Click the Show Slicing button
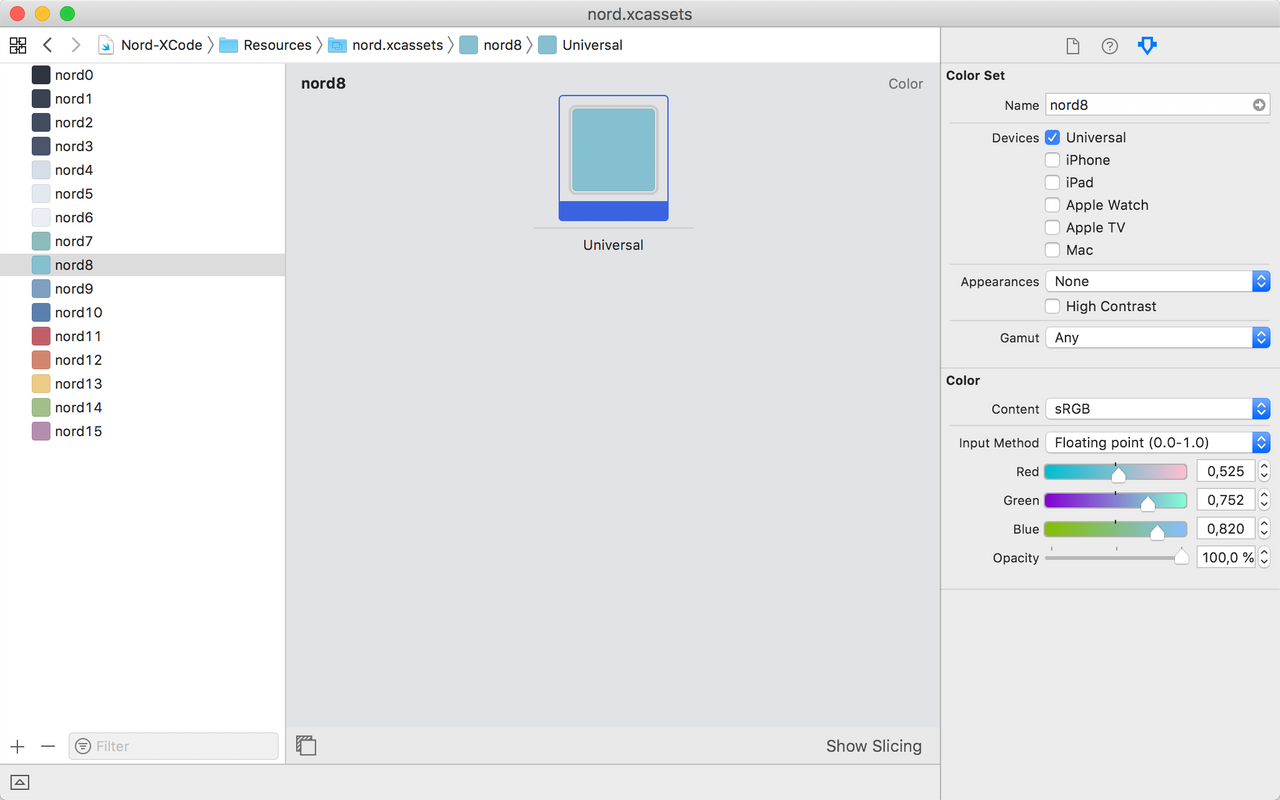Viewport: 1280px width, 800px height. (x=873, y=746)
